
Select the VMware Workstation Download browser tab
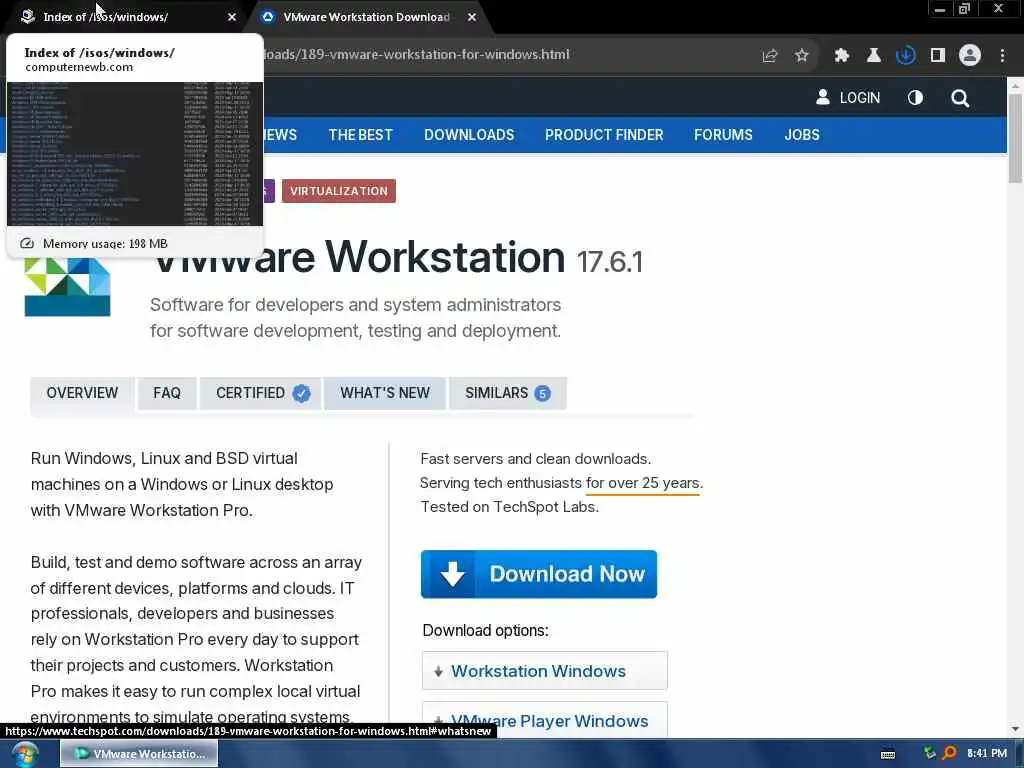click(x=366, y=17)
